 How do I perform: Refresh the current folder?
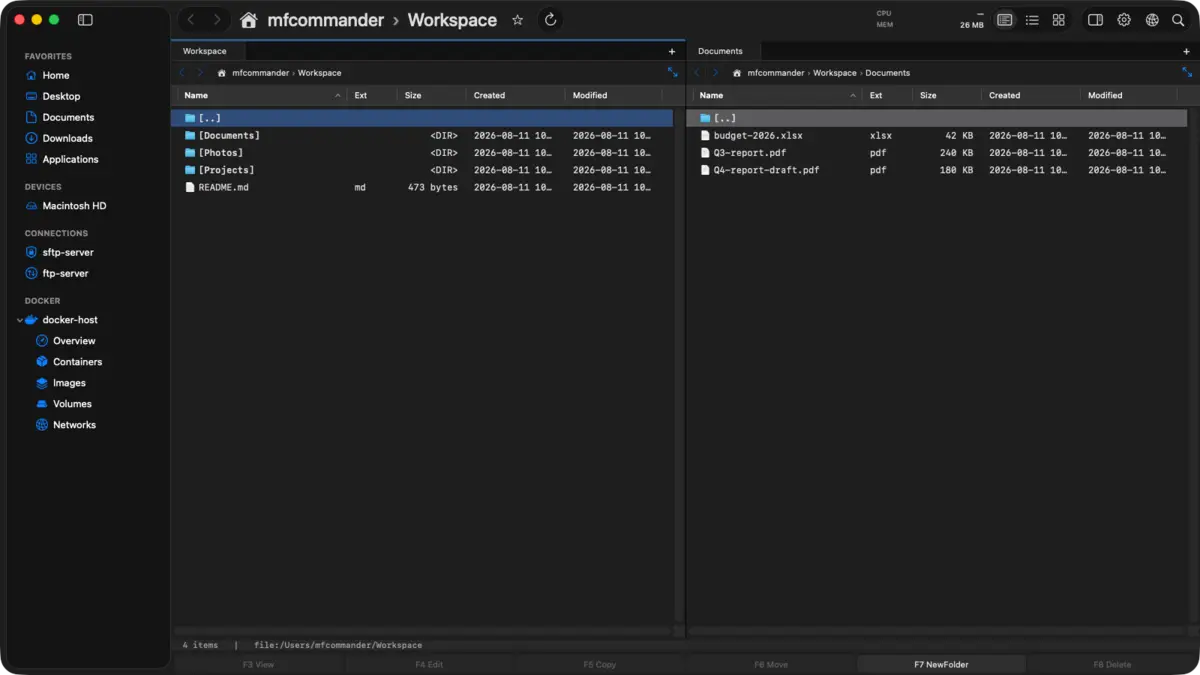[x=550, y=20]
